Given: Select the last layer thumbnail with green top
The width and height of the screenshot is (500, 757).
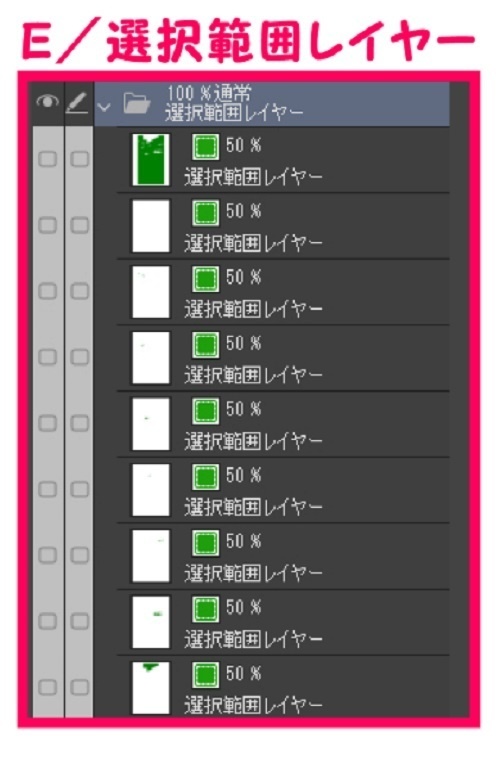Looking at the screenshot, I should 151,687.
